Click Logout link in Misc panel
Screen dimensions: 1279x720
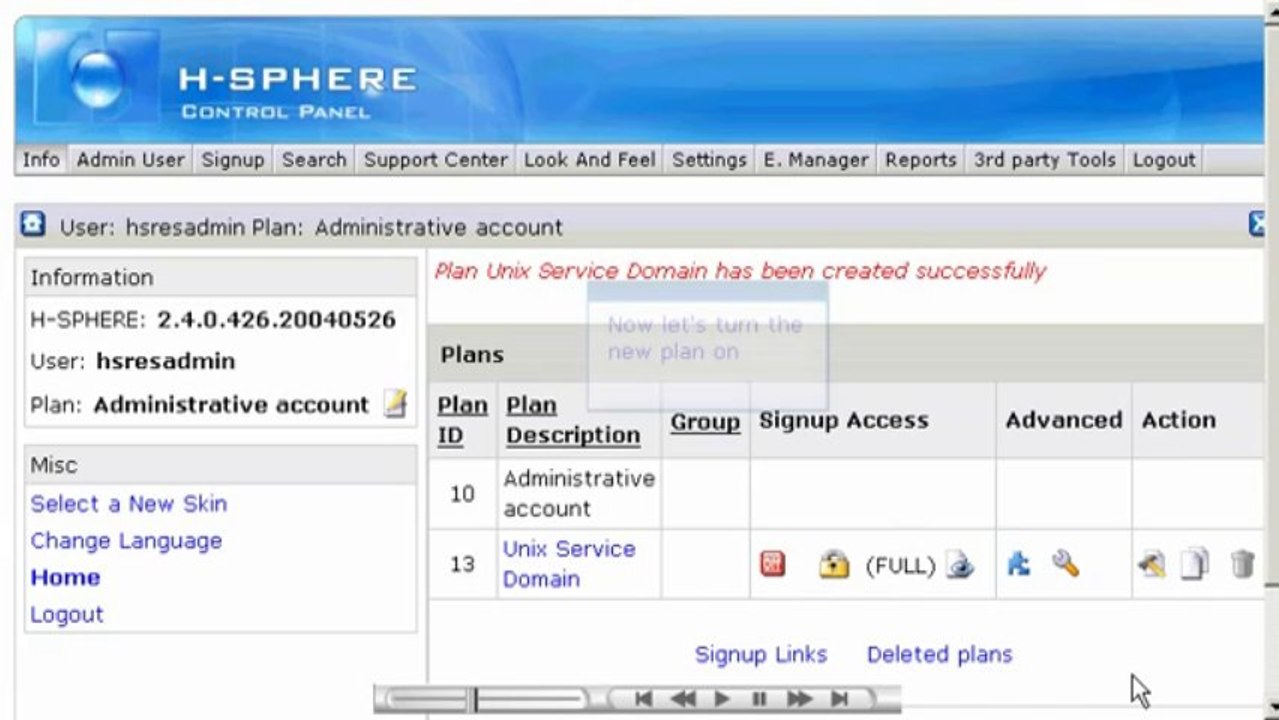coord(67,614)
